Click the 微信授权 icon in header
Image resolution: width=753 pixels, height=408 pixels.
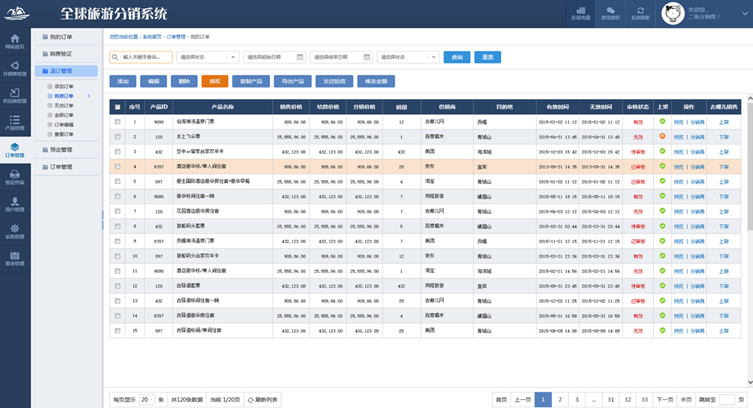click(x=610, y=14)
